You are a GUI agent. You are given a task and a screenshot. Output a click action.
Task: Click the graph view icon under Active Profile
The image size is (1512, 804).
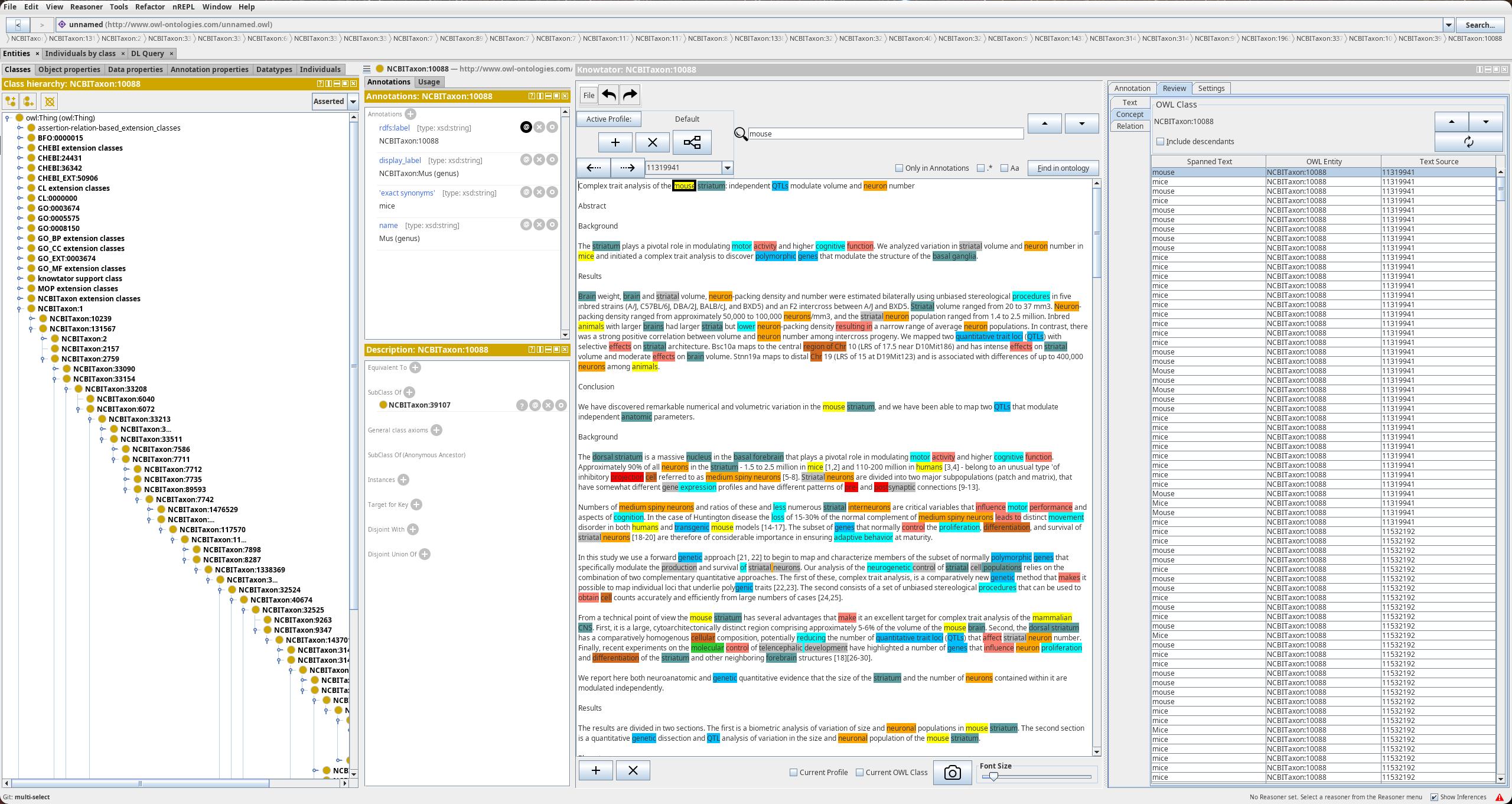click(x=692, y=142)
